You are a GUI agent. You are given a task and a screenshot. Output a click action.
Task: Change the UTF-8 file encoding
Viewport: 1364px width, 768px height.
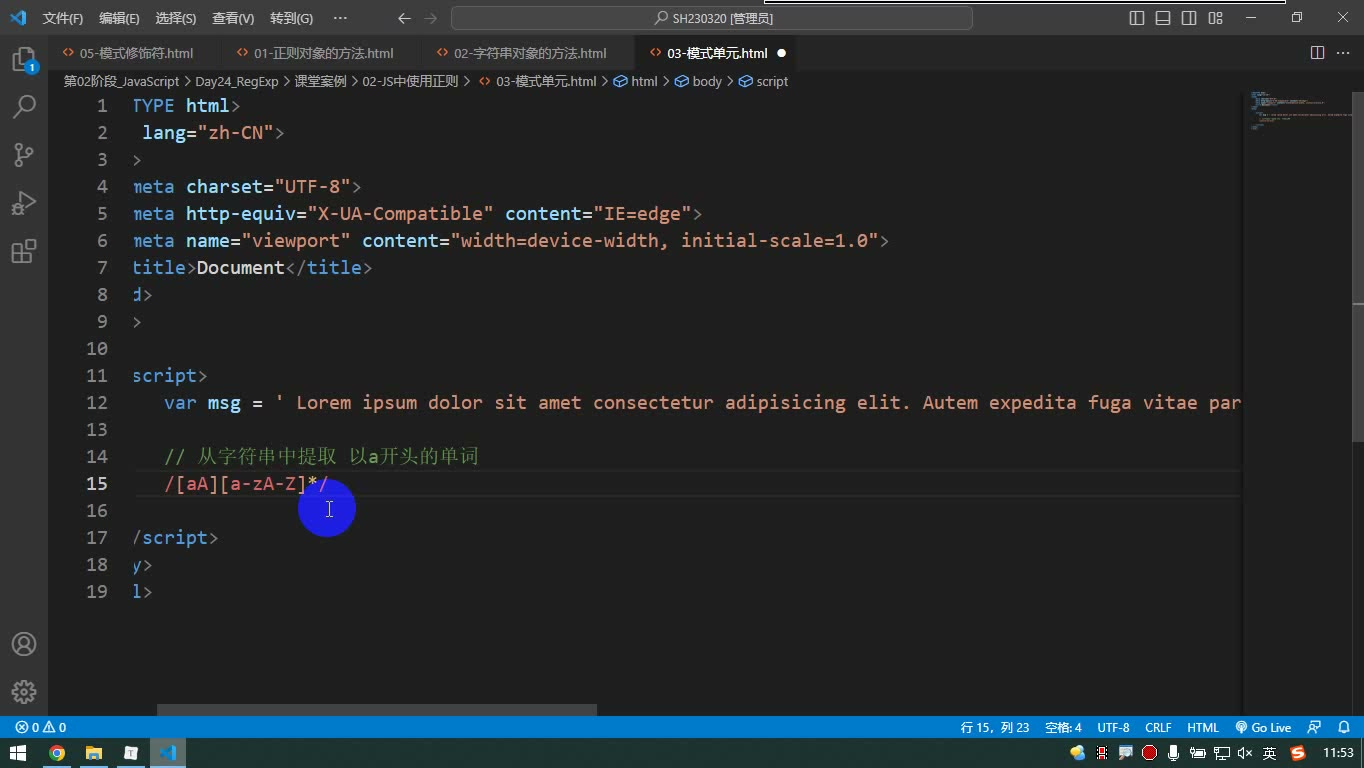(x=1113, y=727)
